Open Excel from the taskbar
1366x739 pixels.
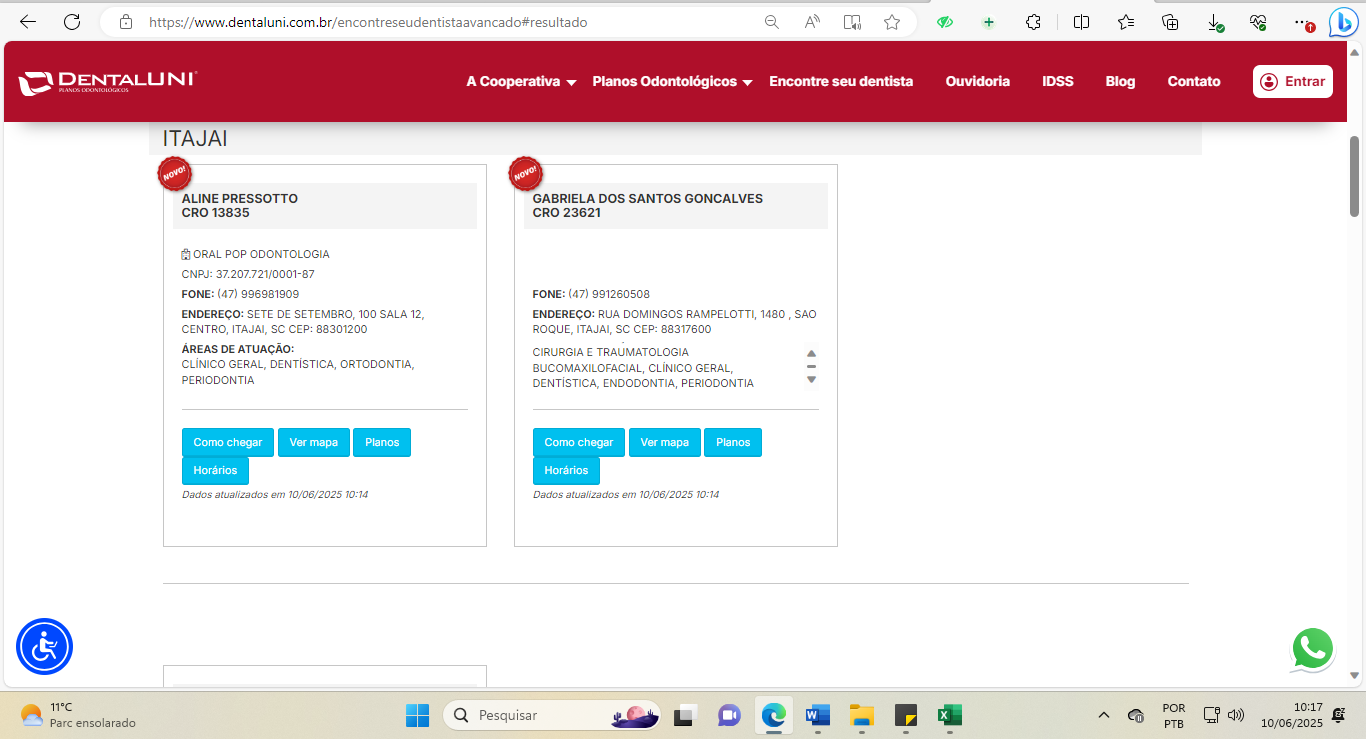pyautogui.click(x=949, y=715)
